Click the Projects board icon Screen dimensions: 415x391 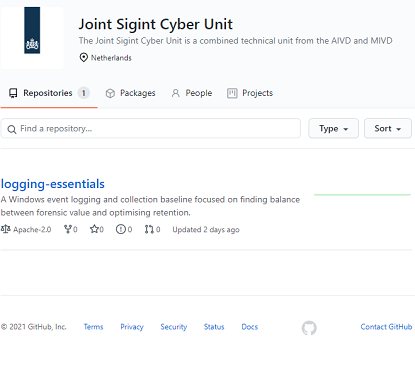tap(232, 93)
